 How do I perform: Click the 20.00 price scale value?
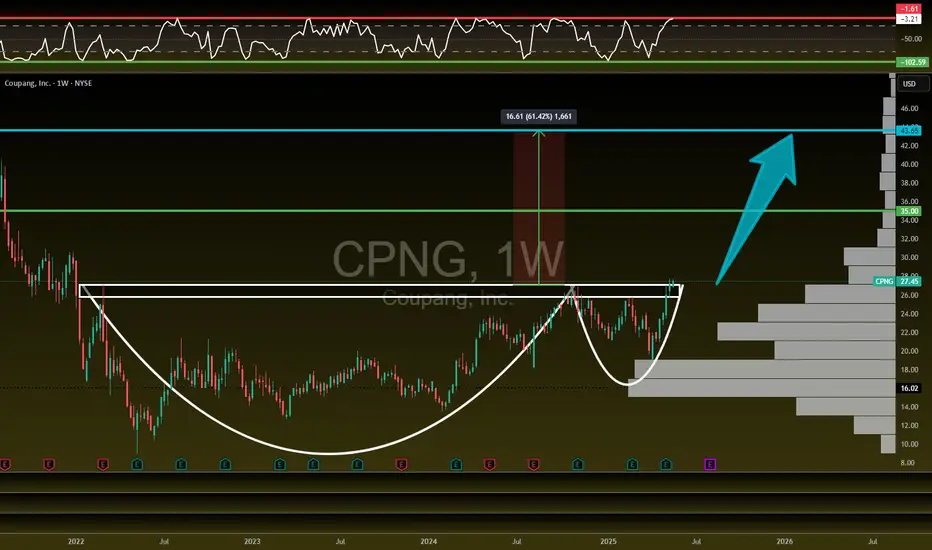click(x=909, y=351)
